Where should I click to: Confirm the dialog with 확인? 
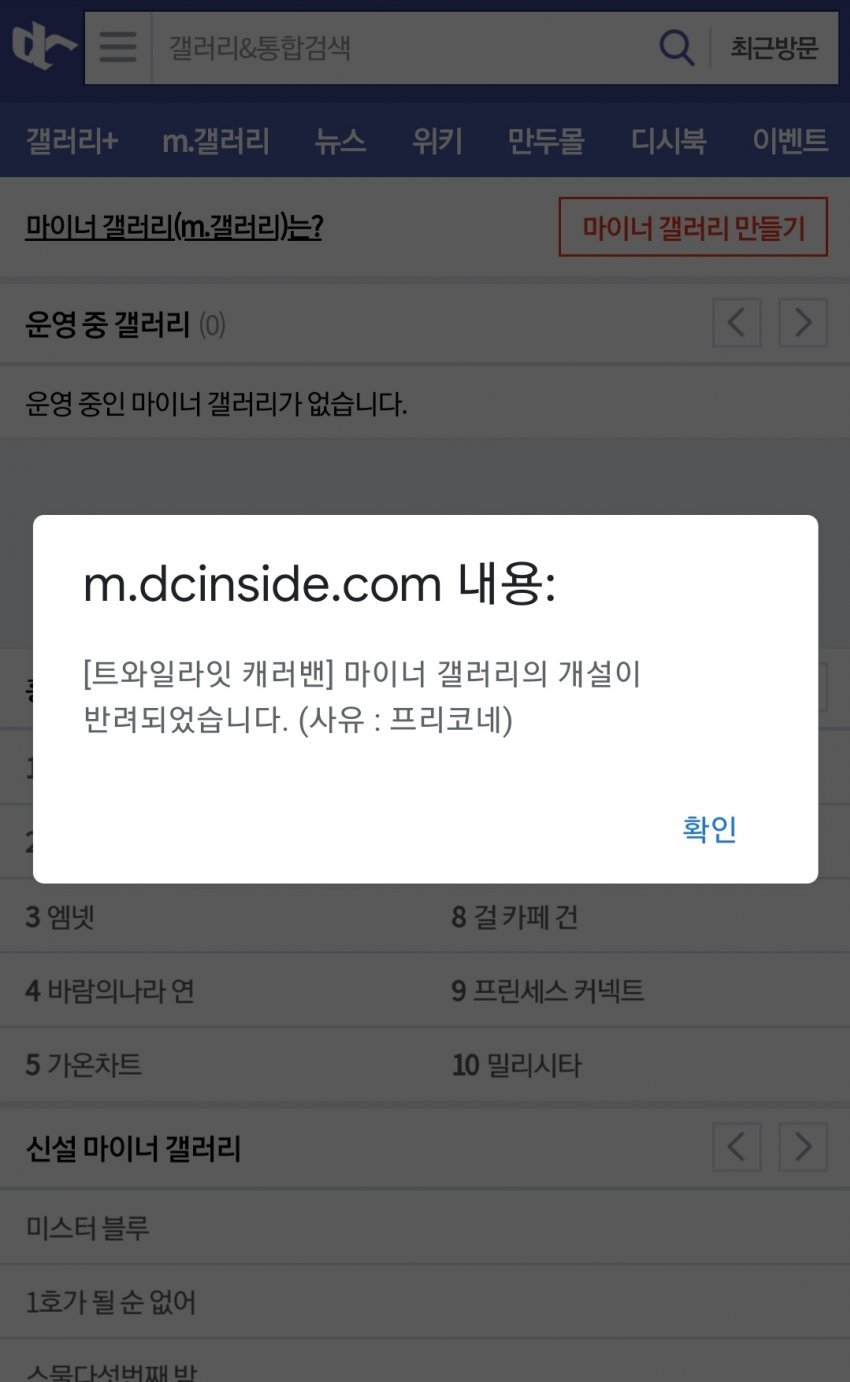[710, 829]
